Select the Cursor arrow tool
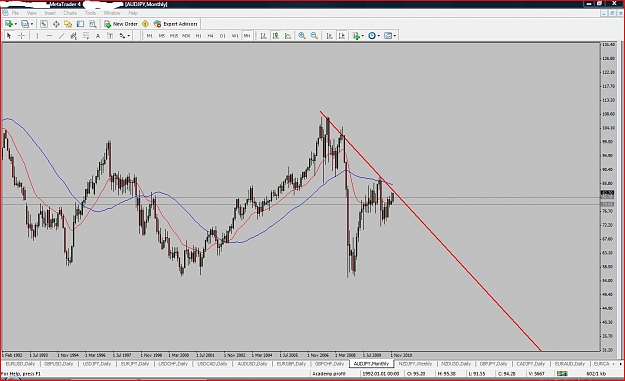 pos(9,36)
